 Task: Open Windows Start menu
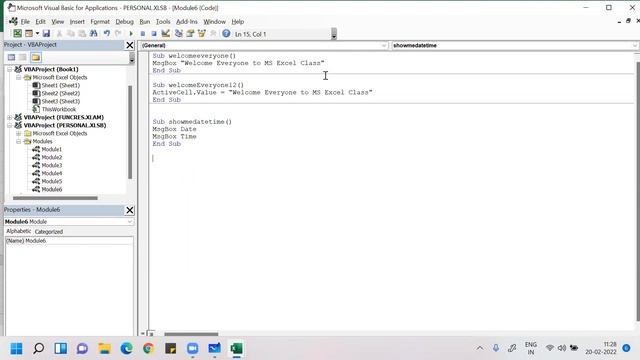click(x=16, y=349)
